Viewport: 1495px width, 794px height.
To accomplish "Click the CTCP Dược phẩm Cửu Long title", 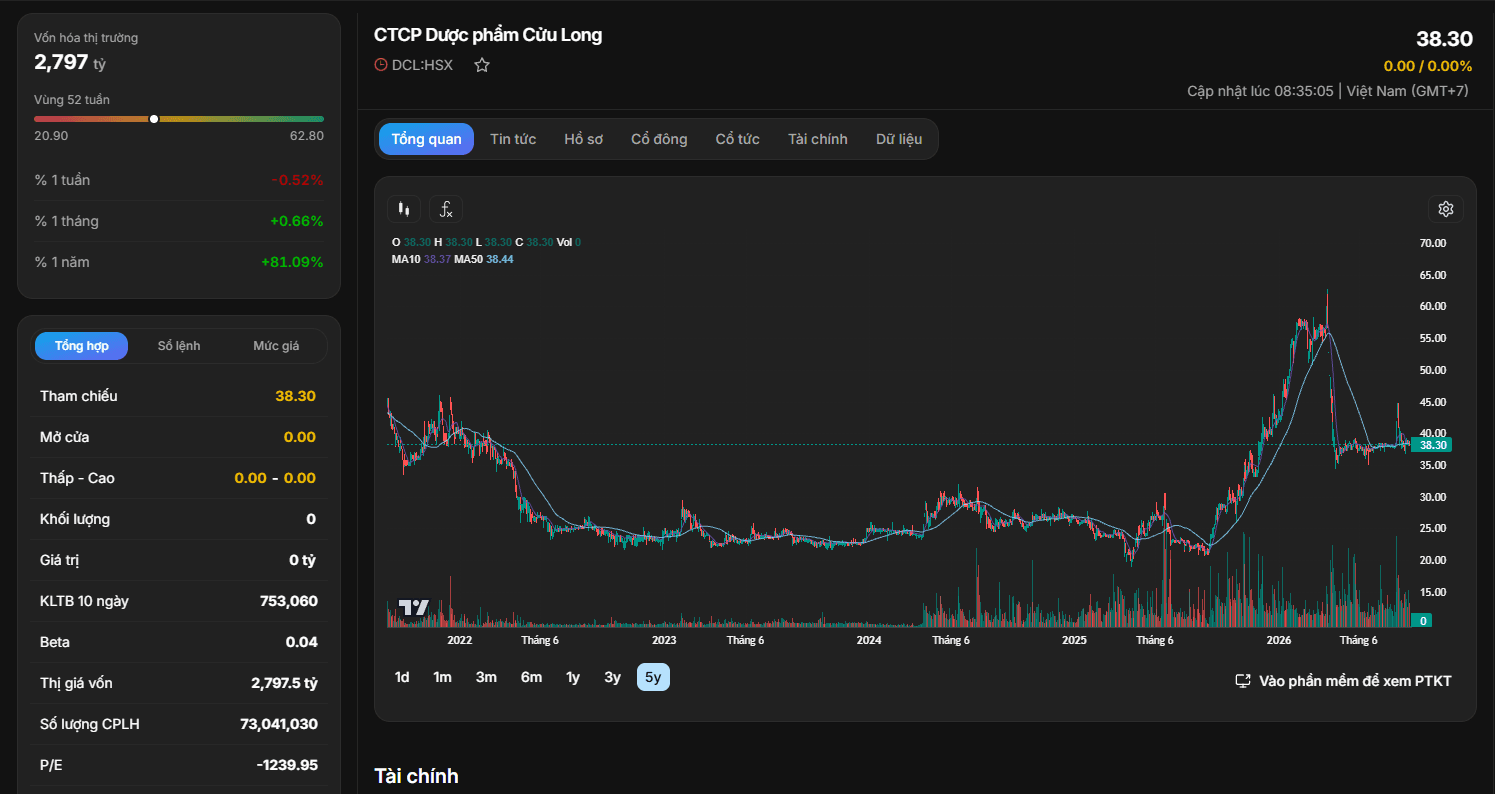I will tap(488, 35).
